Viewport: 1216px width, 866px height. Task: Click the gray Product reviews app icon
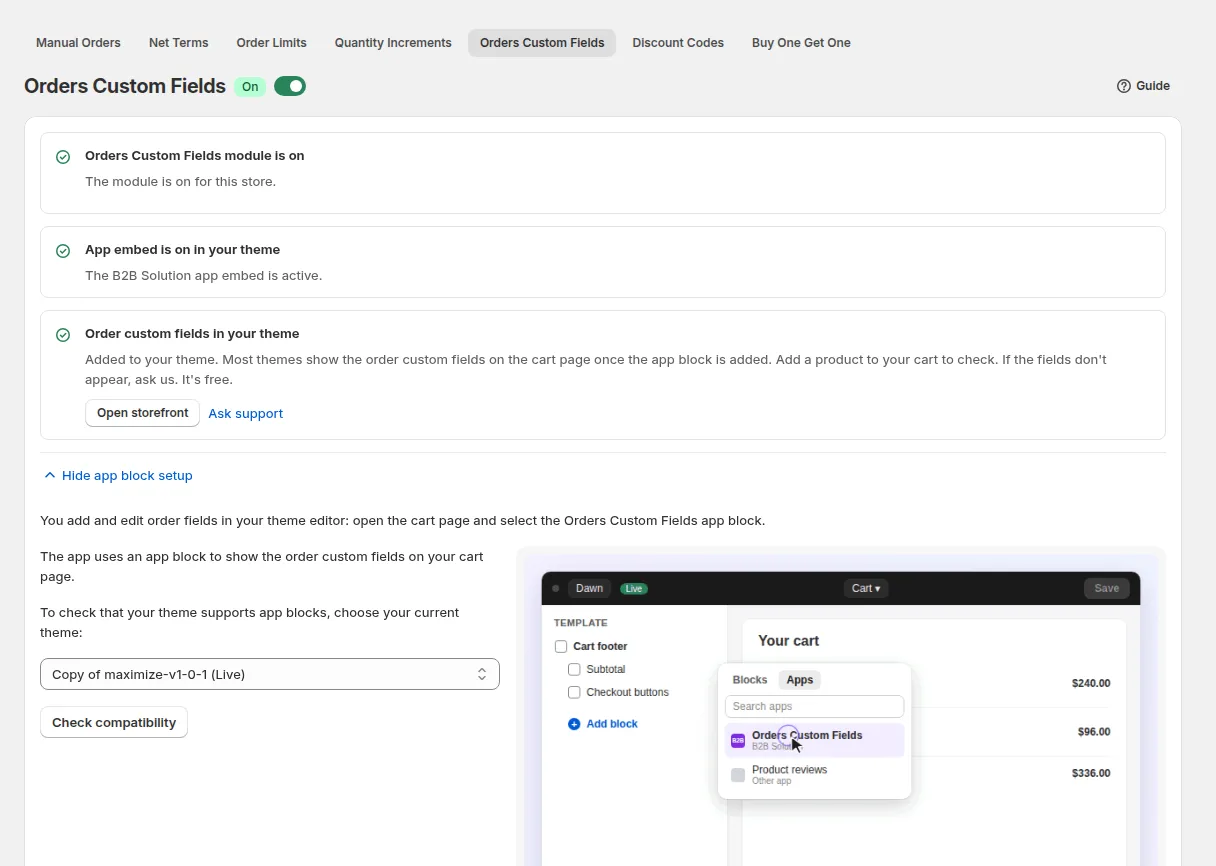click(x=738, y=775)
